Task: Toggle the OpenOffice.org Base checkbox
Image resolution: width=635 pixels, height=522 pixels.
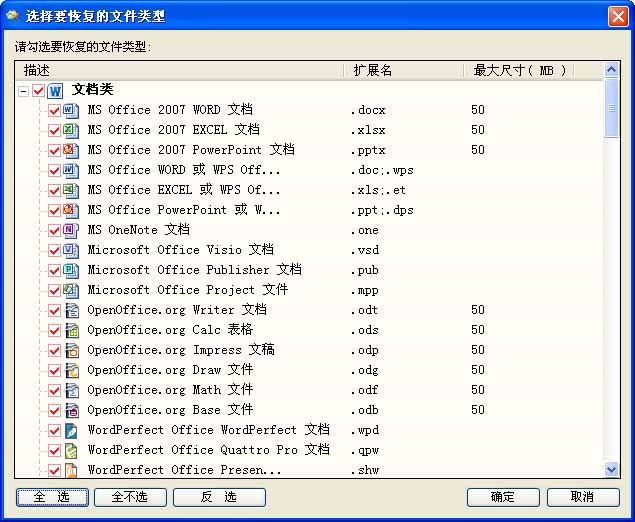Action: pos(55,410)
